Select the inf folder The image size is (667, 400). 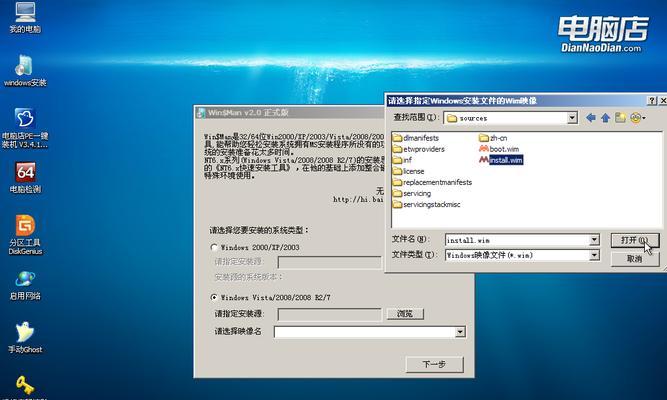click(x=402, y=160)
